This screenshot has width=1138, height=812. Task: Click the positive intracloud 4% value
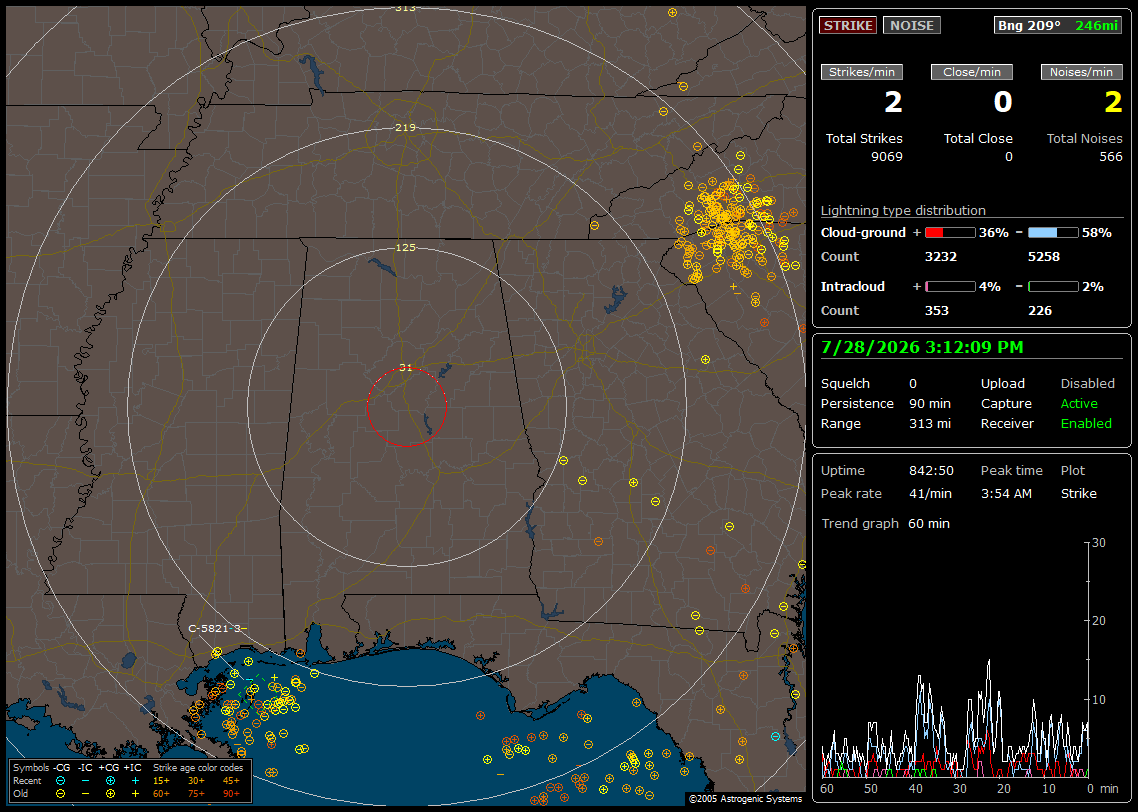tap(990, 287)
